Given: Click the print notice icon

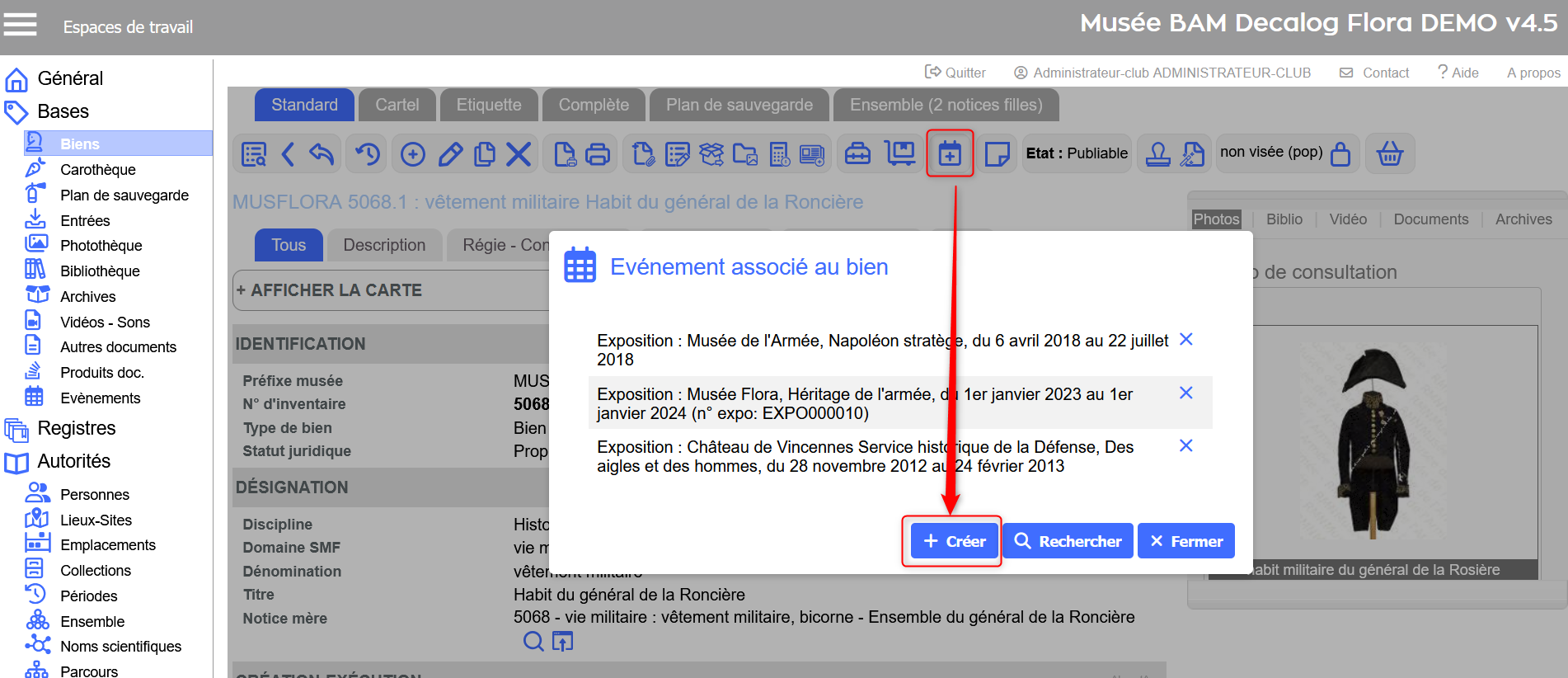Looking at the screenshot, I should (598, 154).
